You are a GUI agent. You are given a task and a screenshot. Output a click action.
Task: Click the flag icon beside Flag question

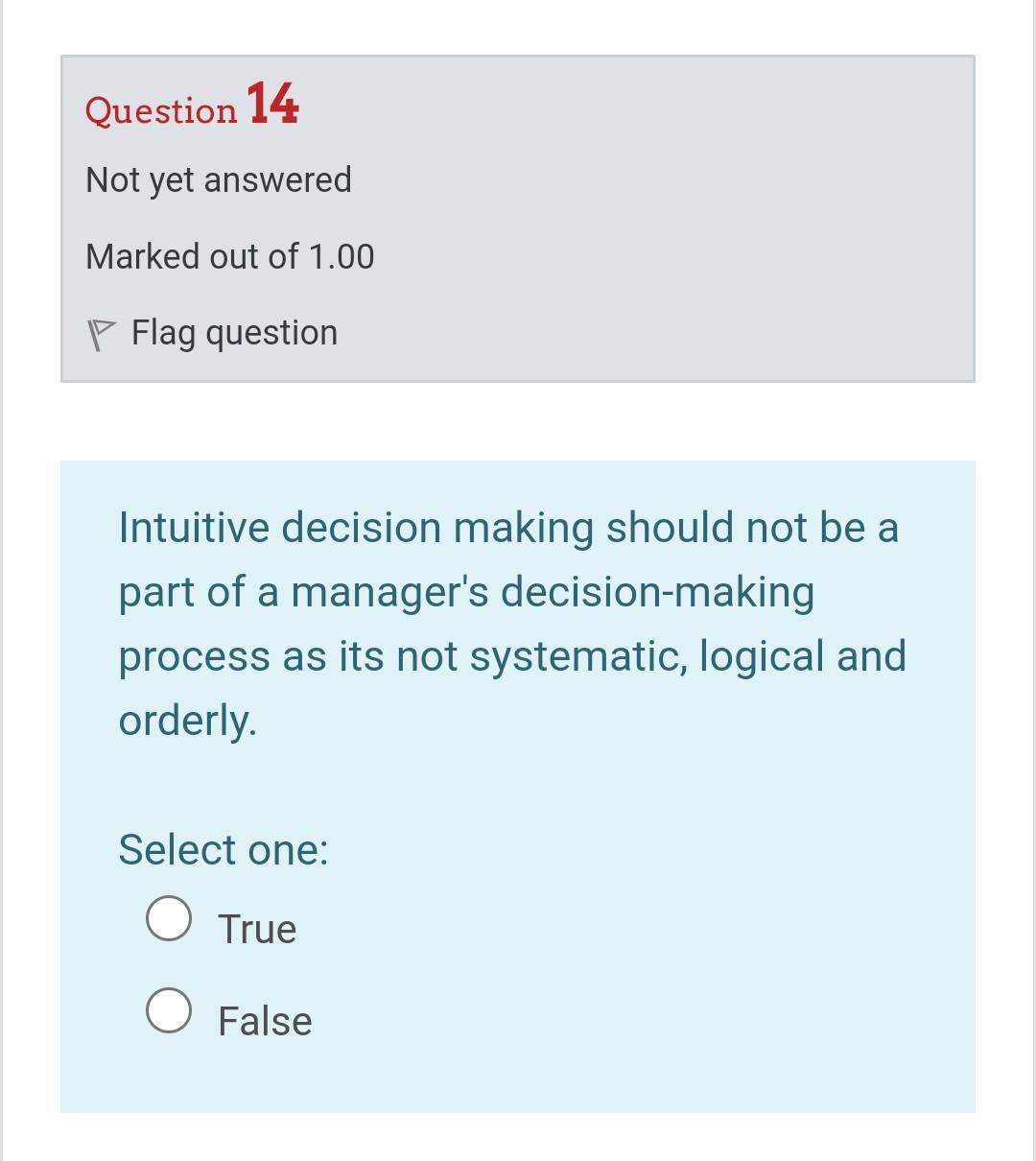pos(102,332)
